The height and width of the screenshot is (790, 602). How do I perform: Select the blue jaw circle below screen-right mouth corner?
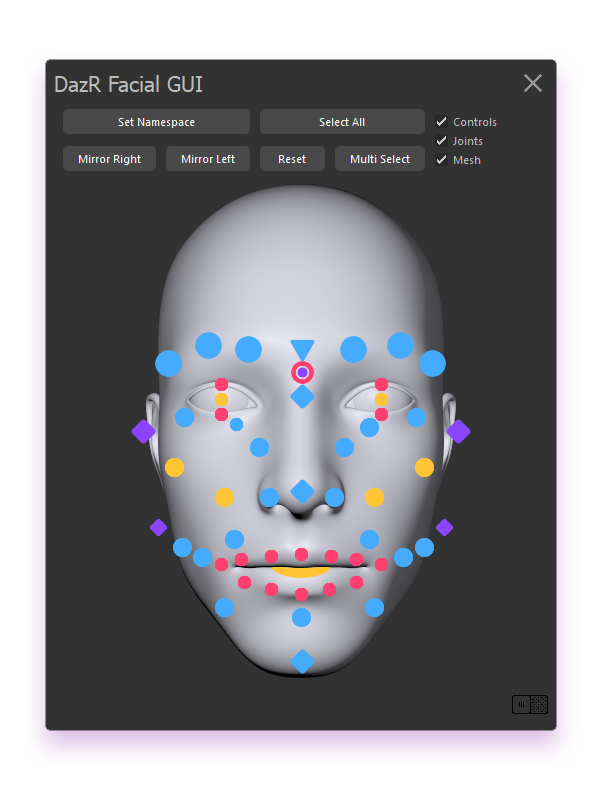tap(374, 607)
